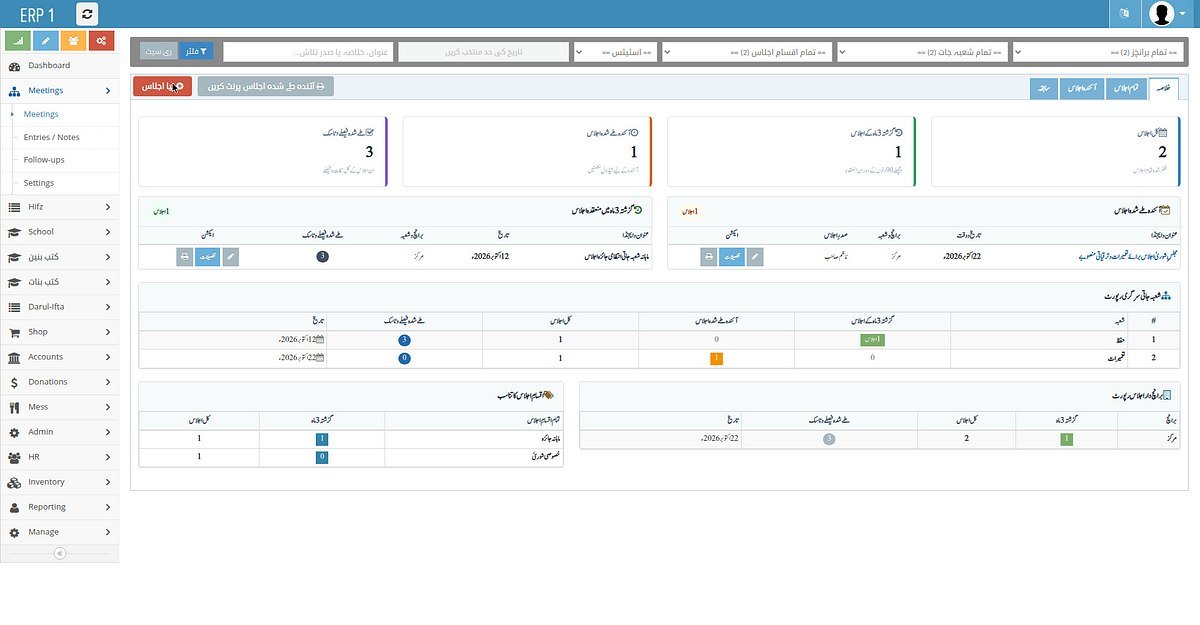The height and width of the screenshot is (625, 1200).
Task: Print the past meeting dated 12
Action: [x=185, y=257]
